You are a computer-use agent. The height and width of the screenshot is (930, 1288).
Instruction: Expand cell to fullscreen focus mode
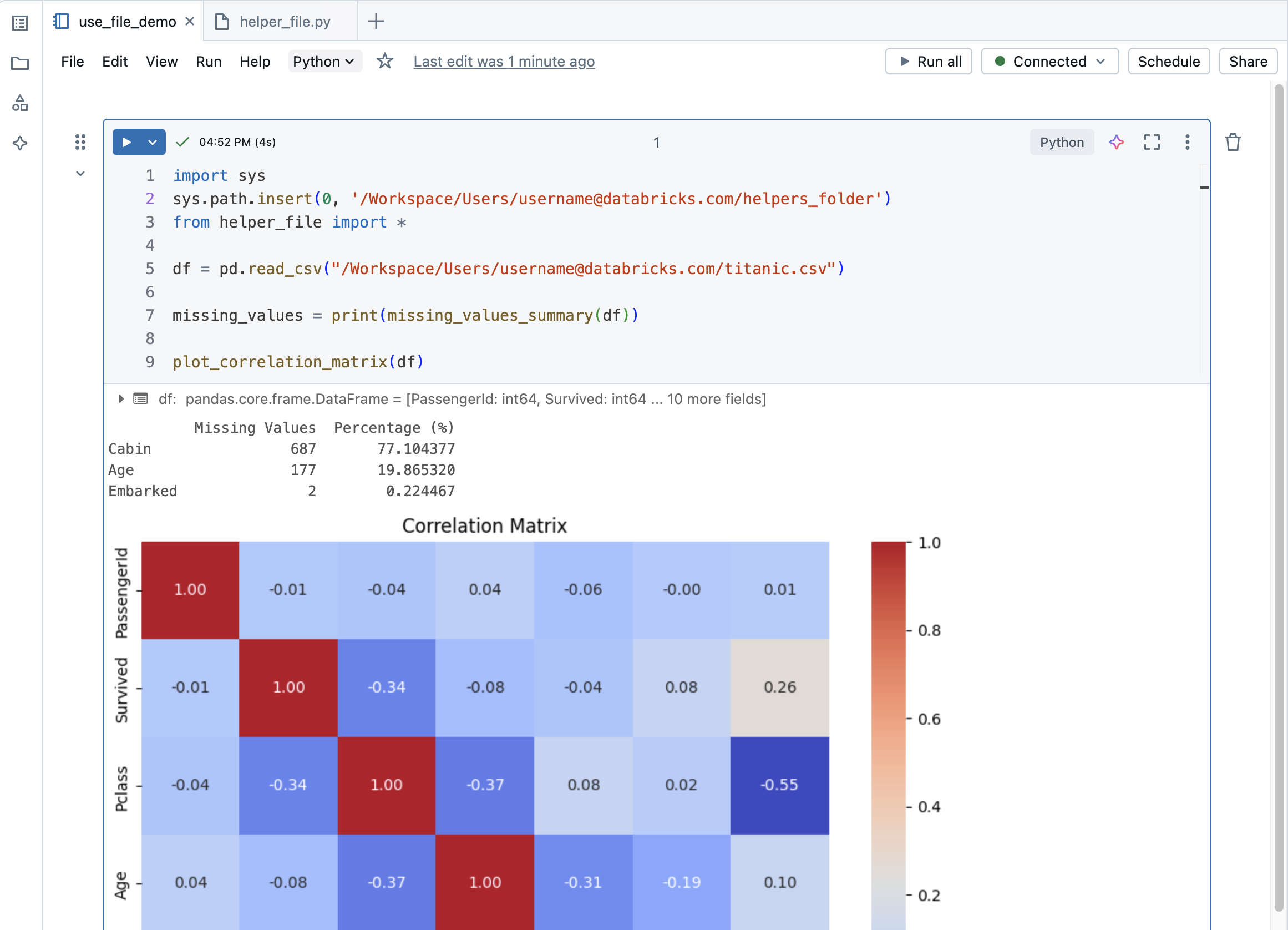[1151, 142]
